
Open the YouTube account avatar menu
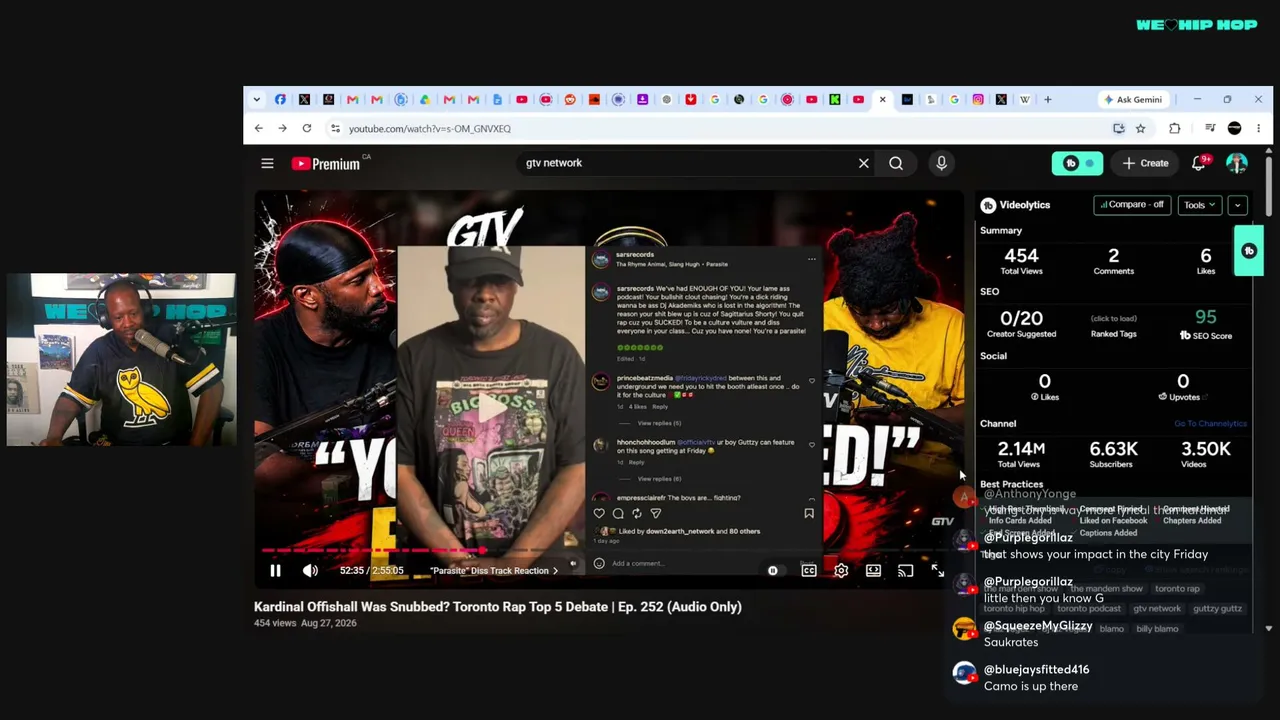(1237, 163)
